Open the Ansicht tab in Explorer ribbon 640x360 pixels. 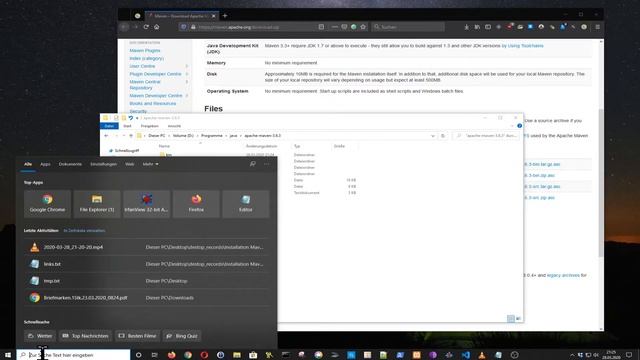pos(174,126)
